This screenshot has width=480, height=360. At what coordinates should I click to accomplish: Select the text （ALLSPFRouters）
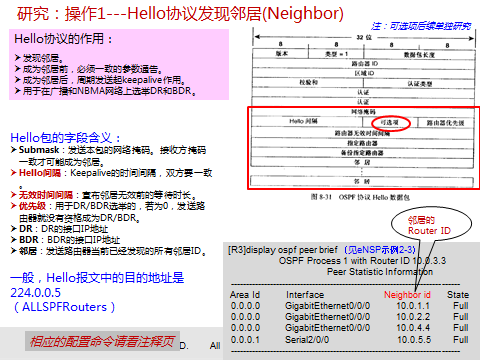[x=64, y=307]
